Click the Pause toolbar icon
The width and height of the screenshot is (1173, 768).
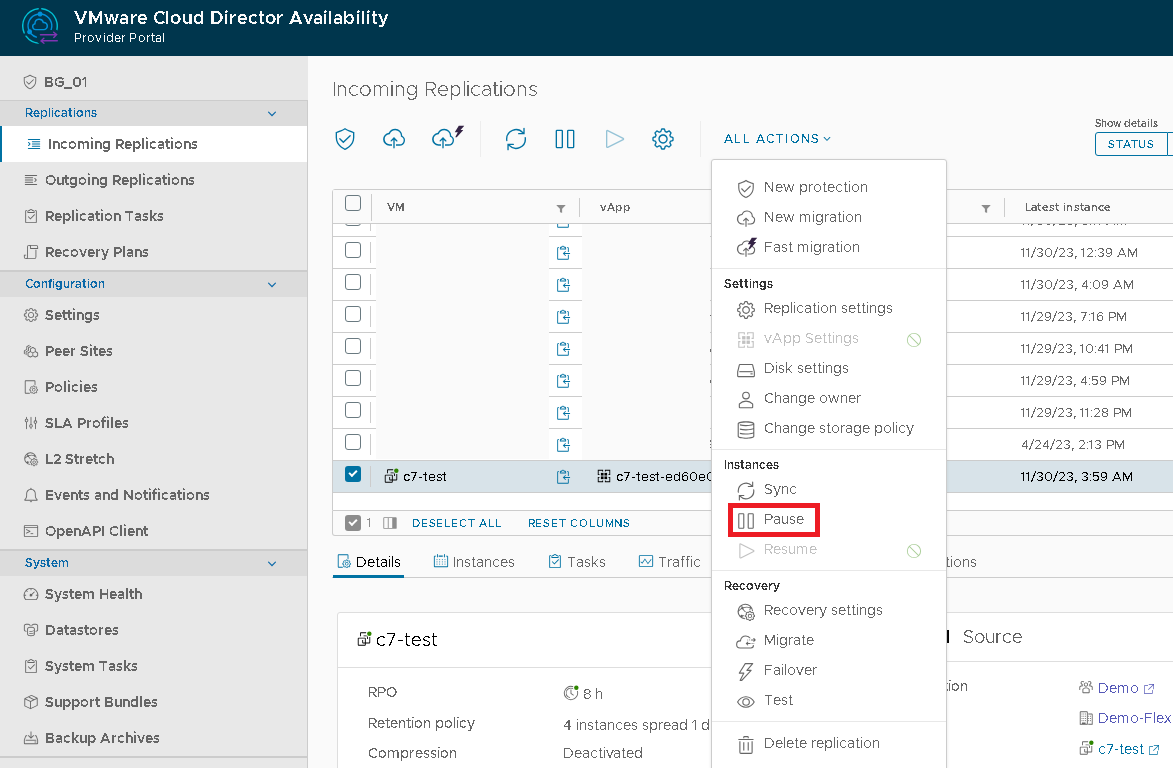tap(565, 139)
